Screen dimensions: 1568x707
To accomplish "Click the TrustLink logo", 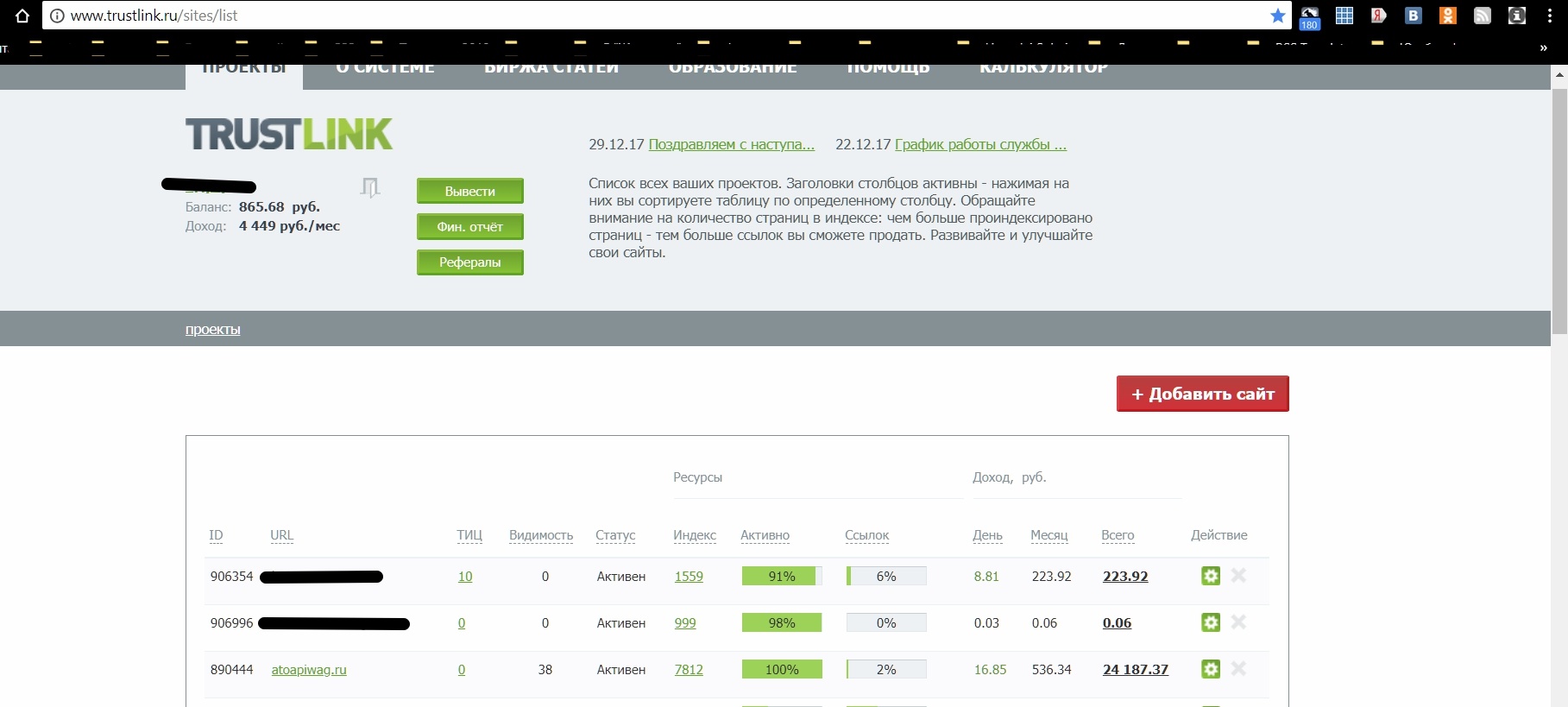I will [289, 135].
